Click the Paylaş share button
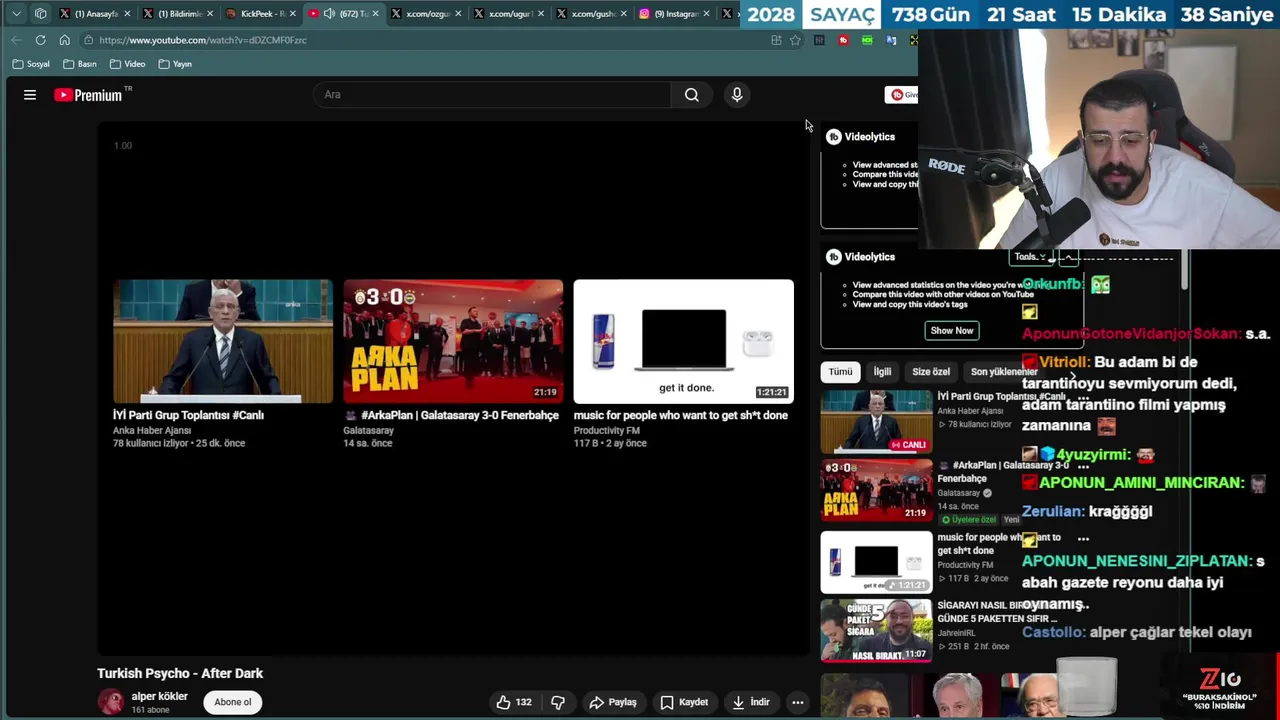The height and width of the screenshot is (720, 1280). coord(613,702)
